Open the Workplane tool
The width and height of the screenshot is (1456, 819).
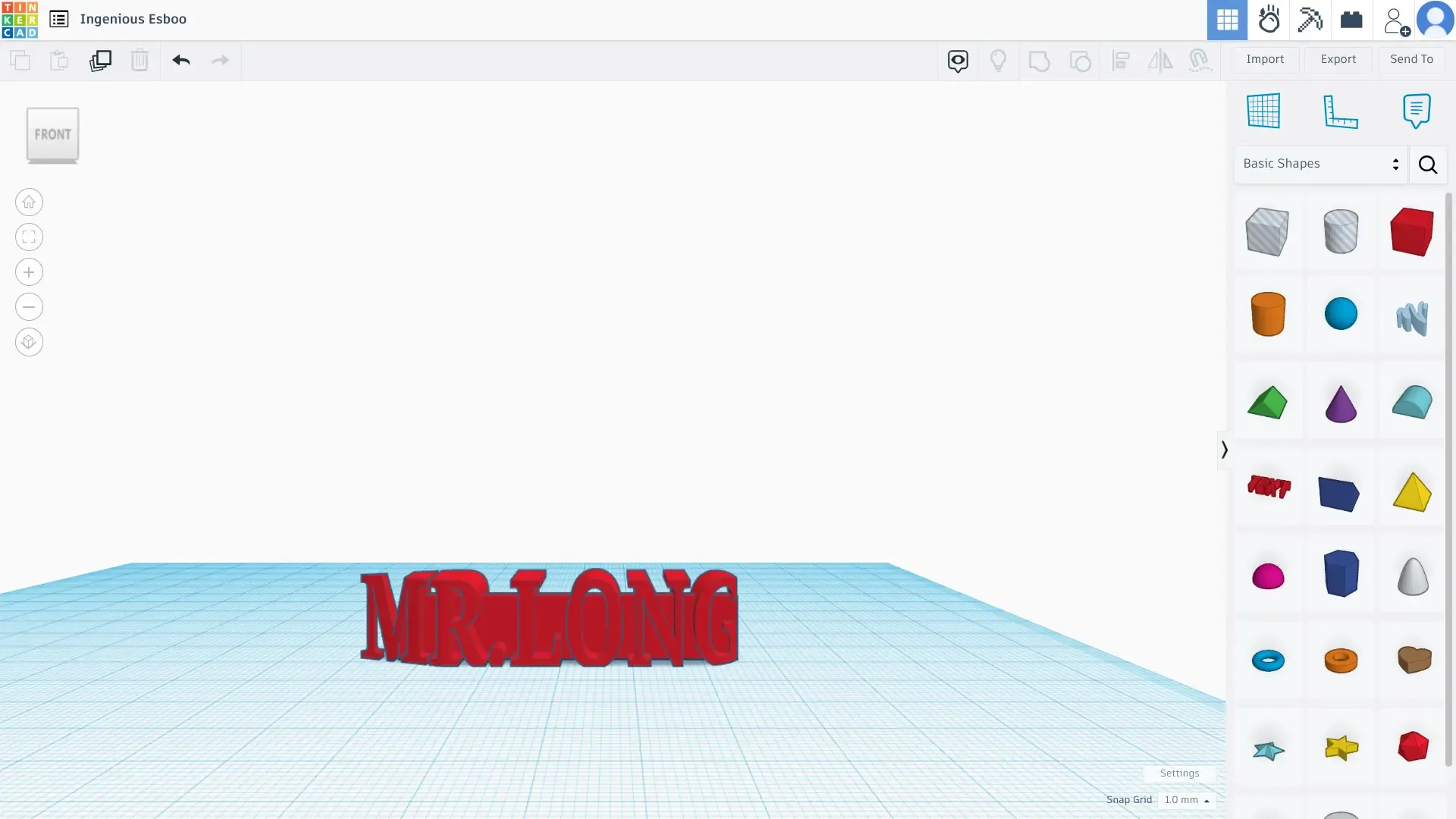tap(1264, 110)
